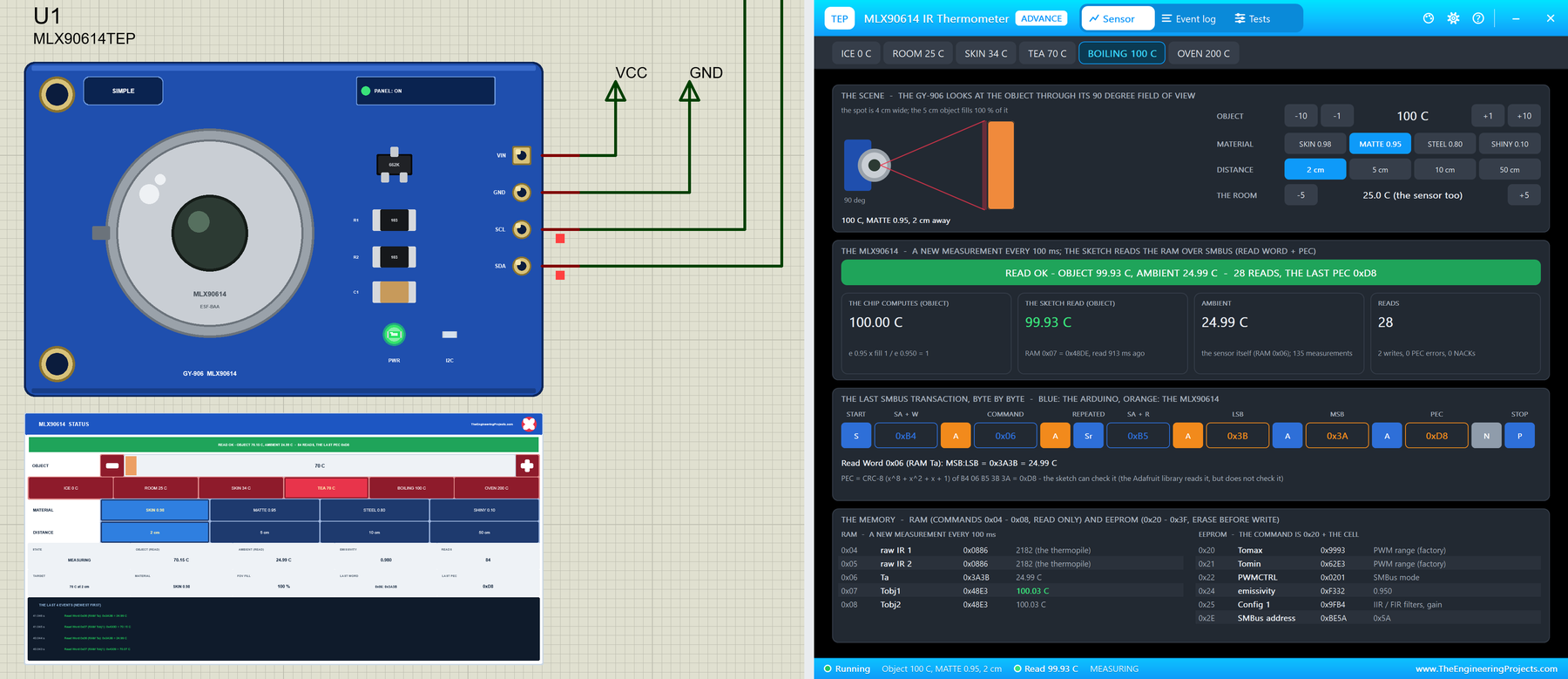Click the I2C indicator on the board
This screenshot has height=679, width=1568.
coord(449,335)
